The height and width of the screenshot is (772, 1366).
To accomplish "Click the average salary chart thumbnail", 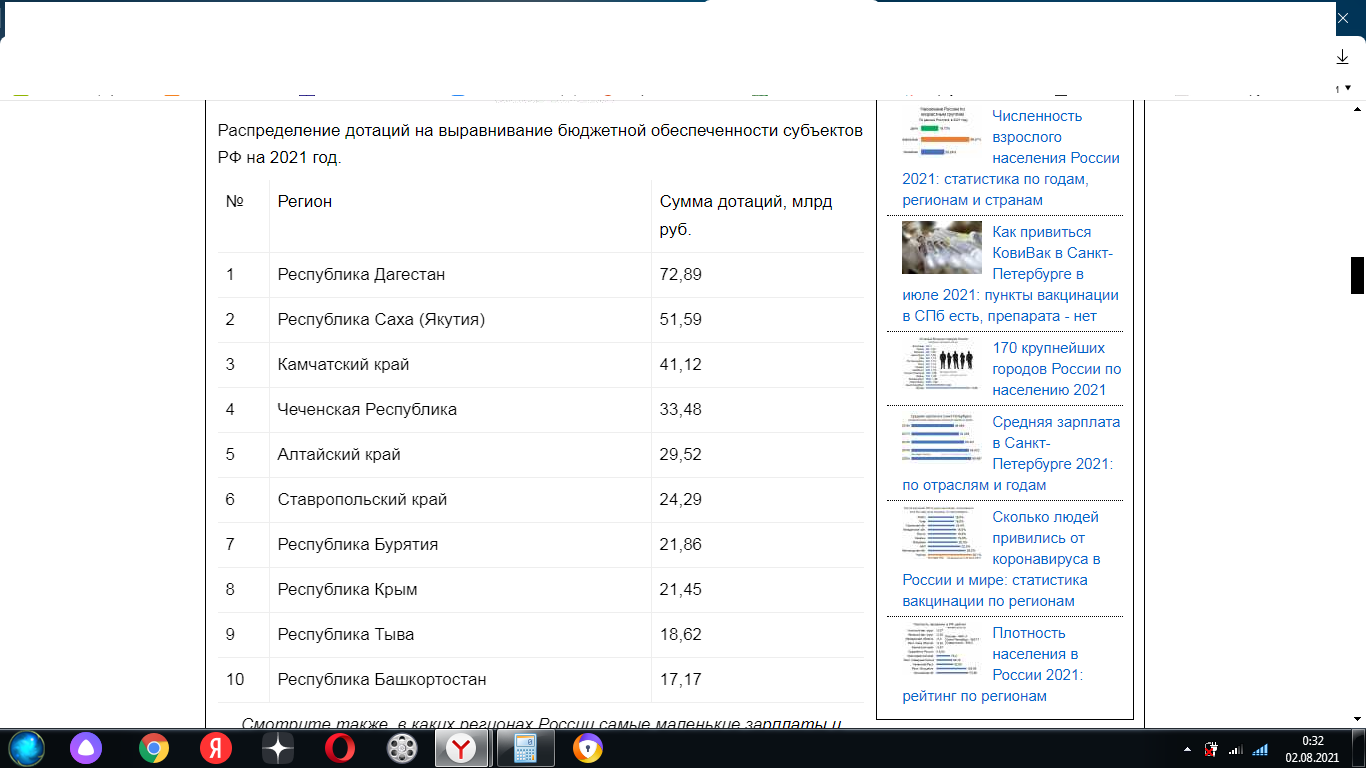I will click(x=942, y=437).
